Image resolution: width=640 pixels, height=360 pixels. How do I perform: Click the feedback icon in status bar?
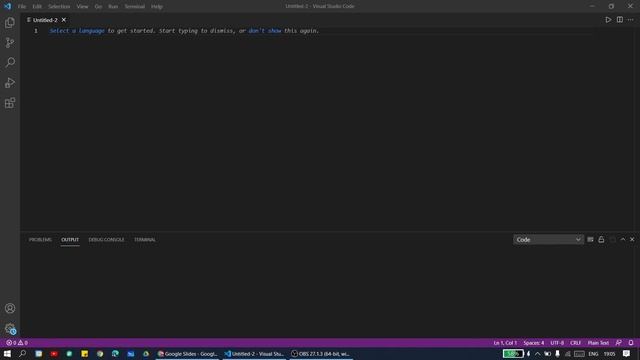pos(619,343)
